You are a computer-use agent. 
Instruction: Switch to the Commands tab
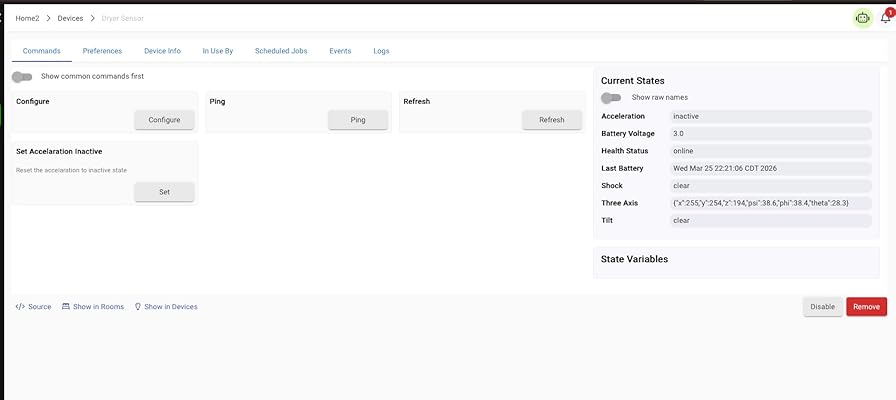click(x=42, y=51)
